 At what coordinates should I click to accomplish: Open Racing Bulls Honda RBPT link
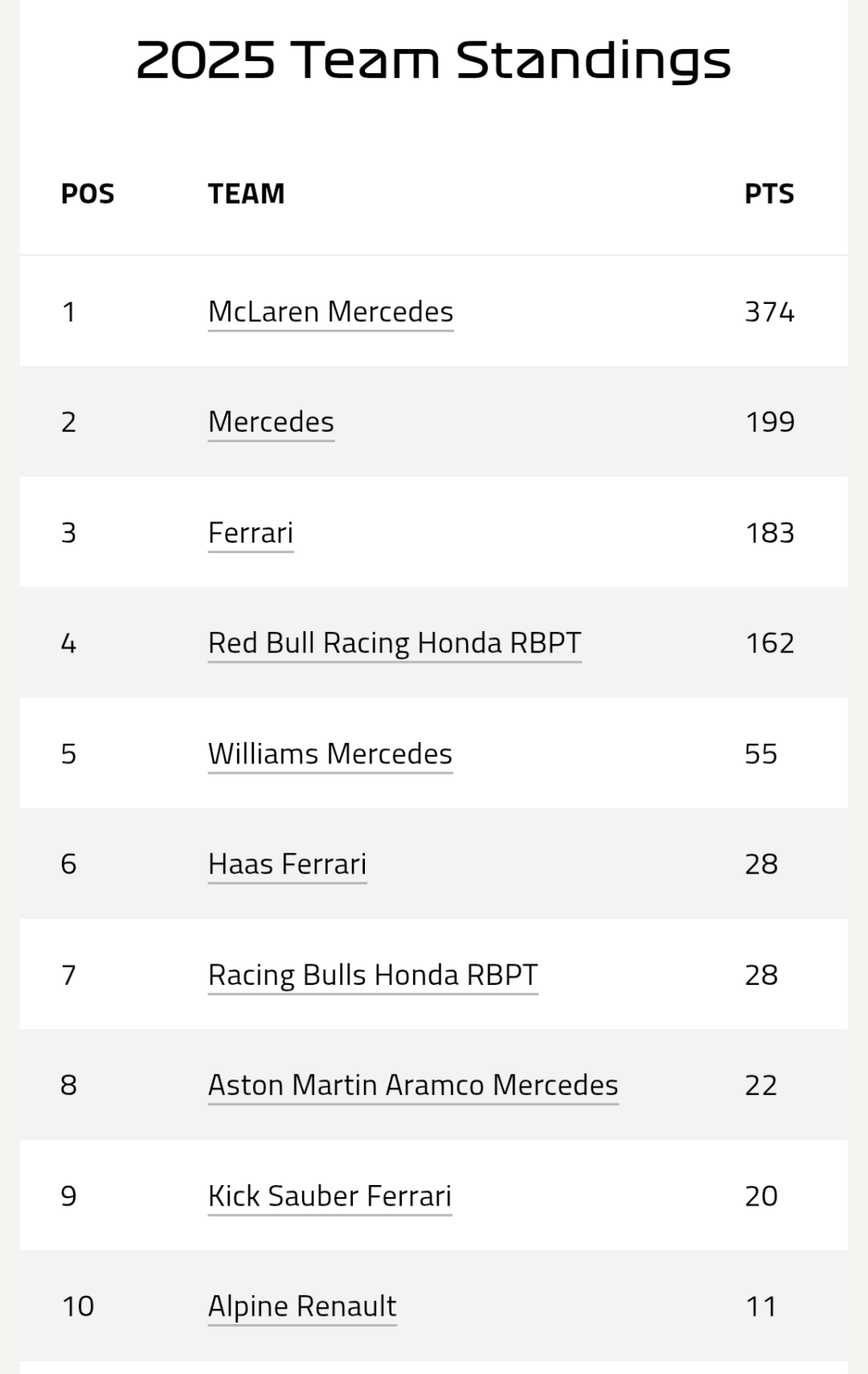pos(373,975)
